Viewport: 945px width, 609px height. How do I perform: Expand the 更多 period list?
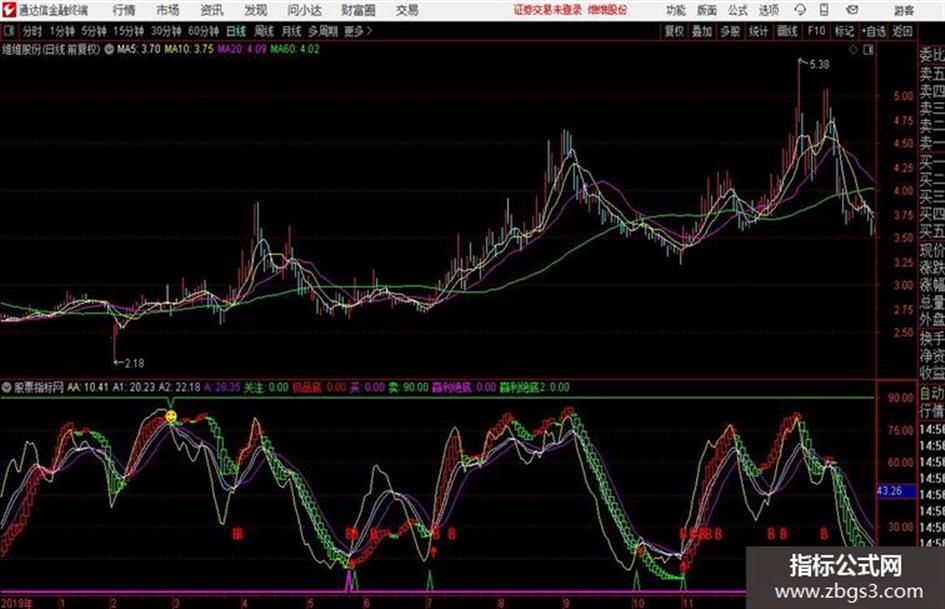pyautogui.click(x=358, y=31)
